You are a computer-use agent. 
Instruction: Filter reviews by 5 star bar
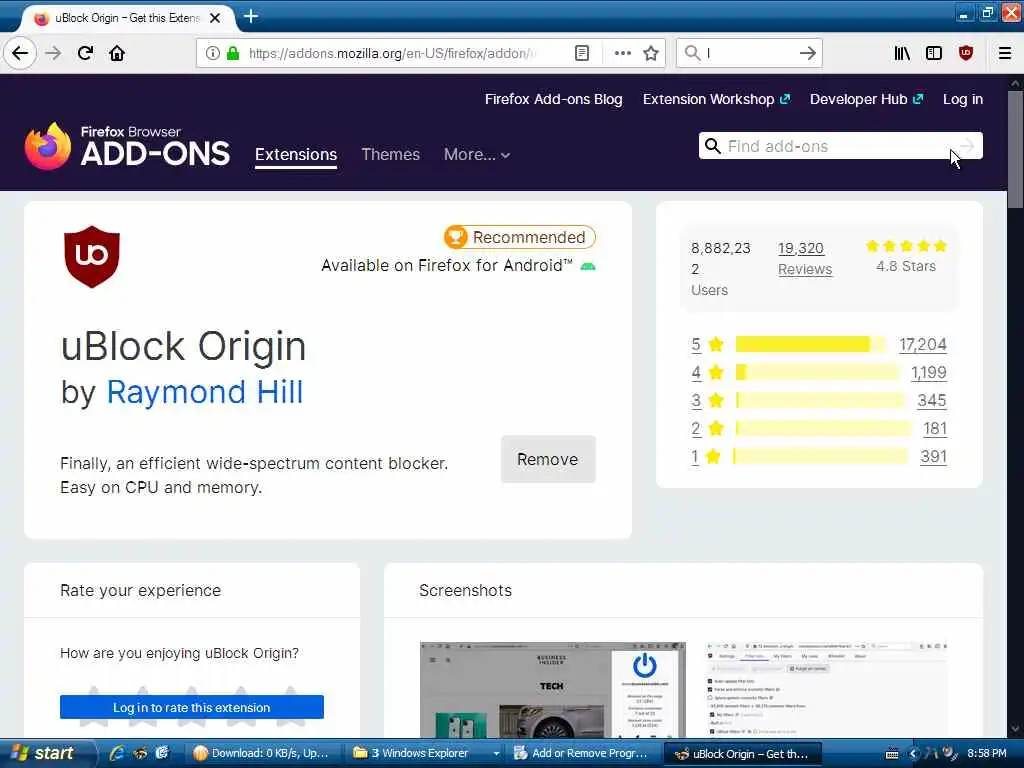810,344
